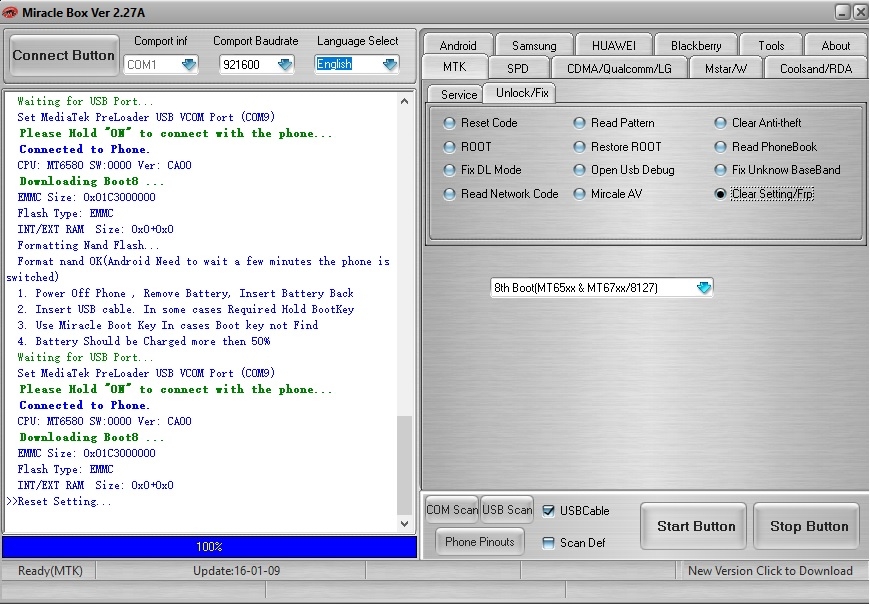The height and width of the screenshot is (607, 870).
Task: Go to the Tools tab
Action: click(x=771, y=45)
